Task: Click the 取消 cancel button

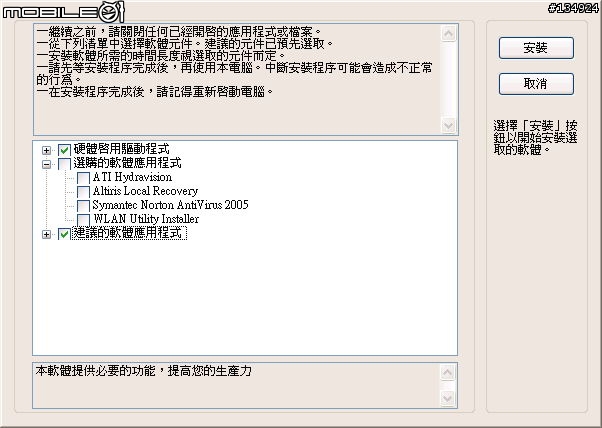Action: 536,84
